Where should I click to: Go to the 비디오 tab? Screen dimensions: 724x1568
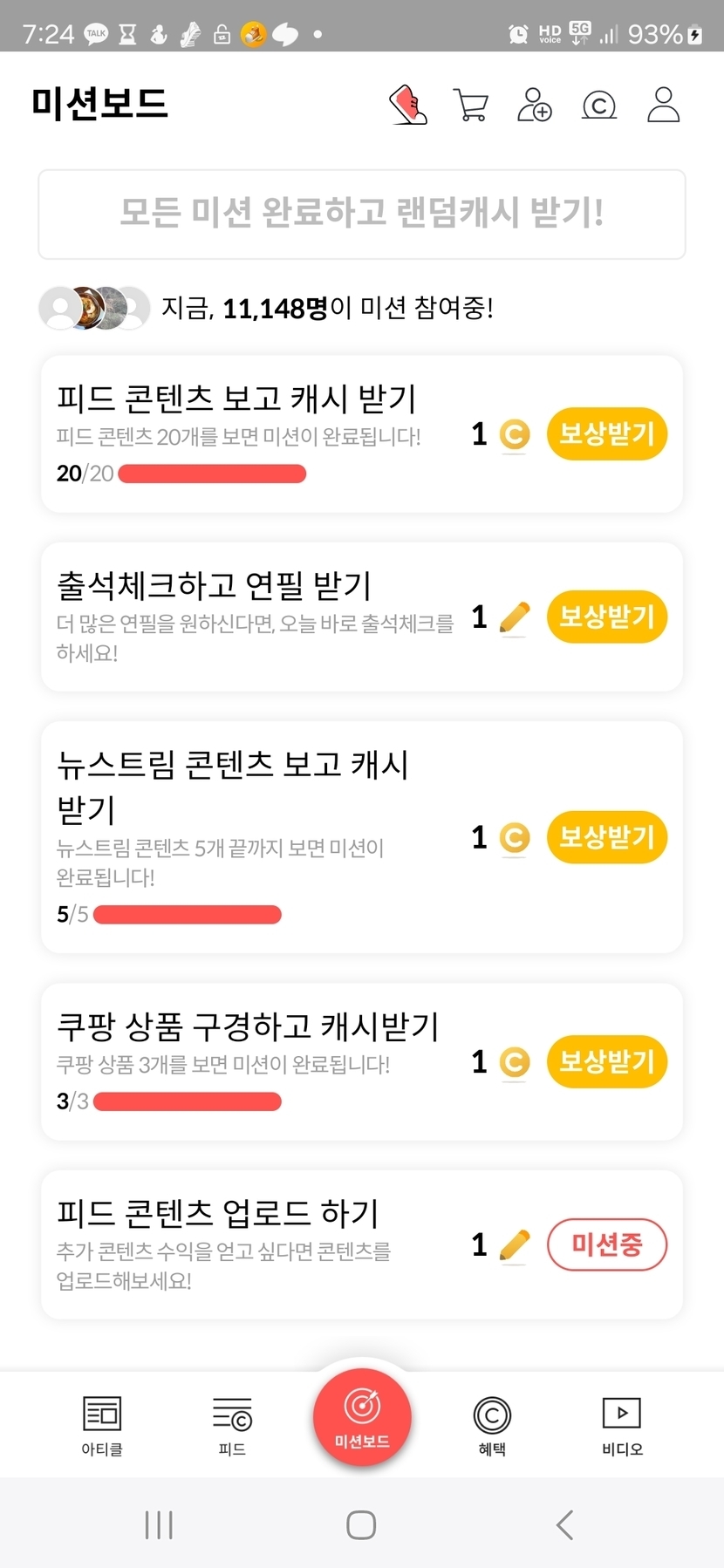coord(622,1425)
